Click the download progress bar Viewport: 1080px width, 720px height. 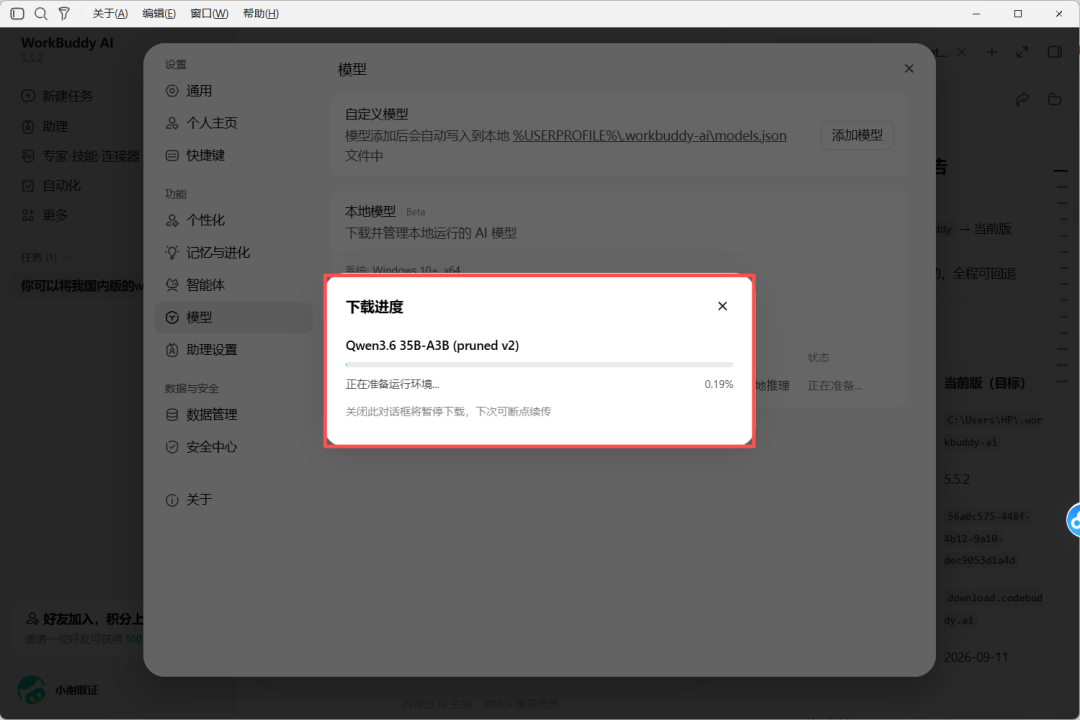(539, 364)
